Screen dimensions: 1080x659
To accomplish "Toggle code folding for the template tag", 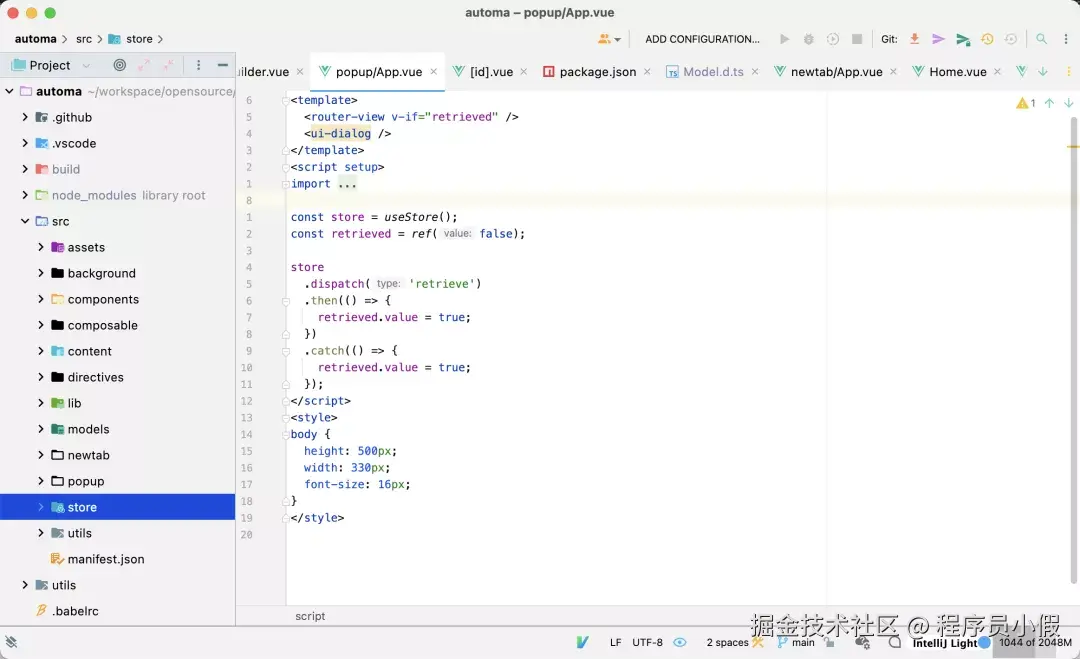I will (x=285, y=100).
